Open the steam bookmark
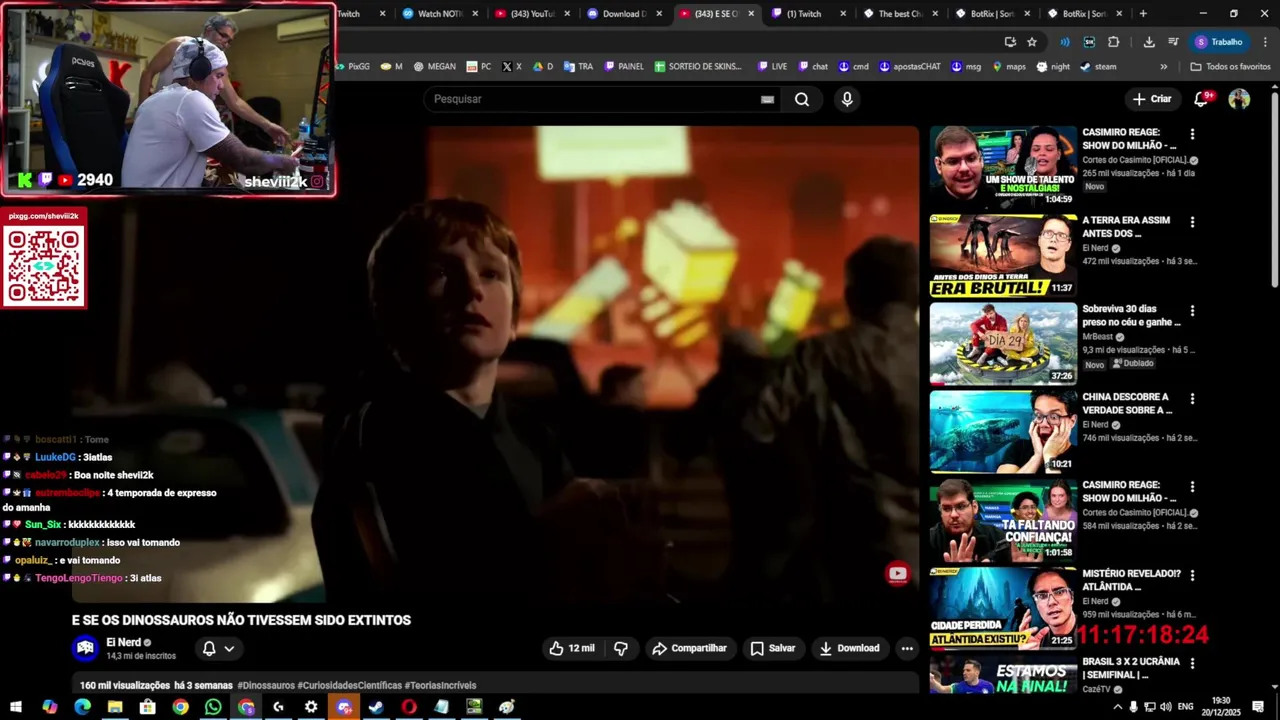 click(1097, 67)
